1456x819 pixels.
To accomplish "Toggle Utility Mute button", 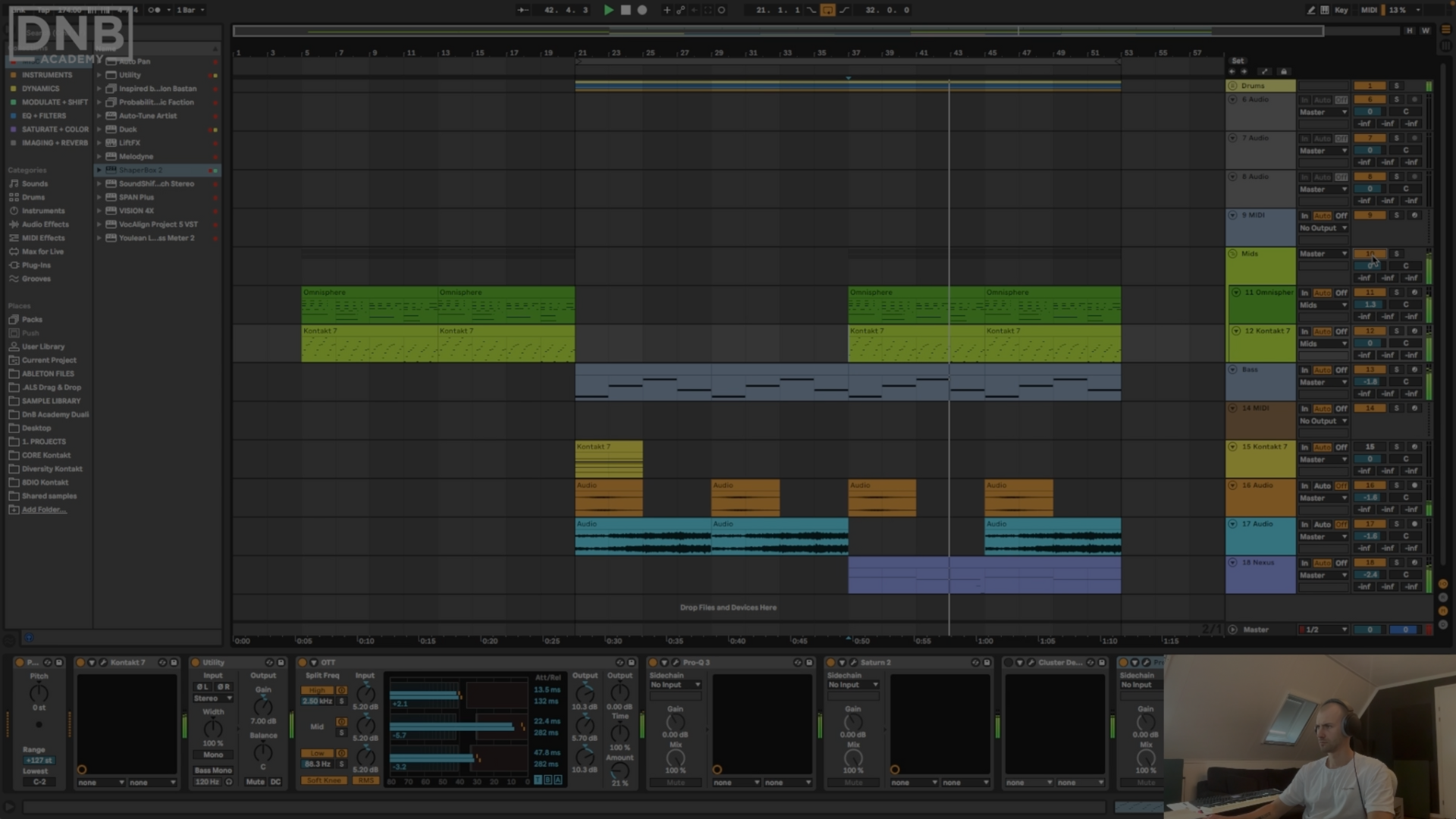I will point(255,782).
